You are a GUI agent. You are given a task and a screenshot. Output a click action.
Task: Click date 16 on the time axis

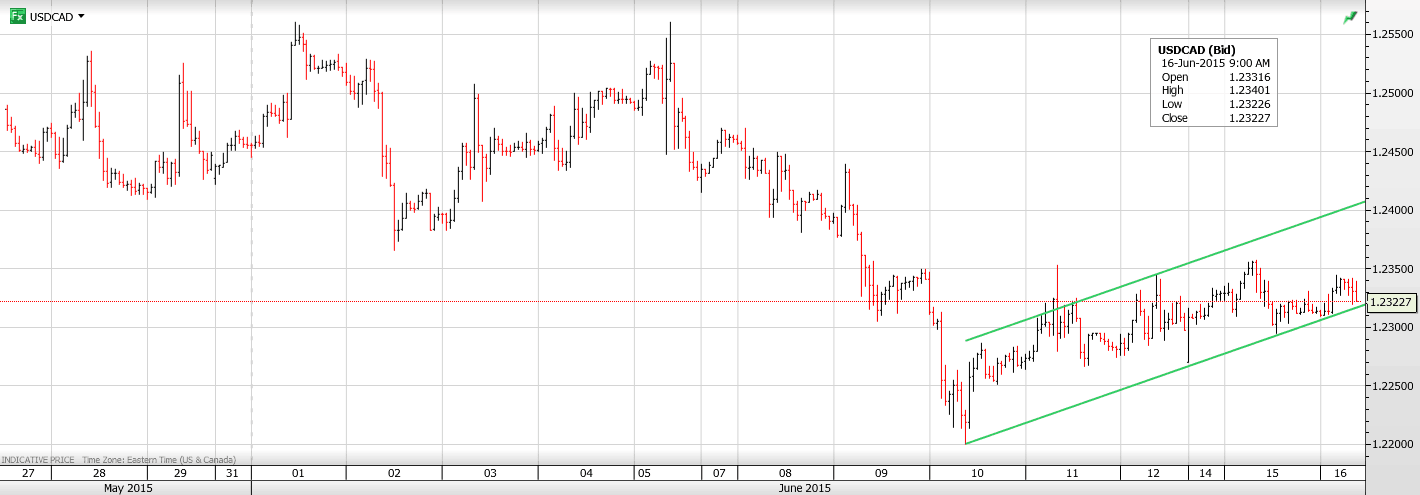[1341, 473]
